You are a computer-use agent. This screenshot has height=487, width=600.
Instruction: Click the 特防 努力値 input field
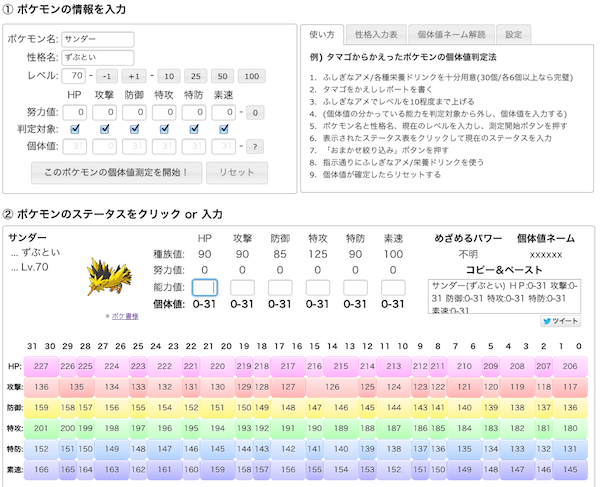coord(194,112)
